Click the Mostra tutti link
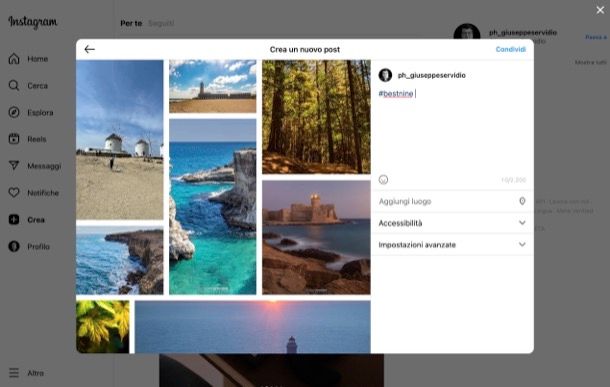This screenshot has width=610, height=387. click(591, 62)
